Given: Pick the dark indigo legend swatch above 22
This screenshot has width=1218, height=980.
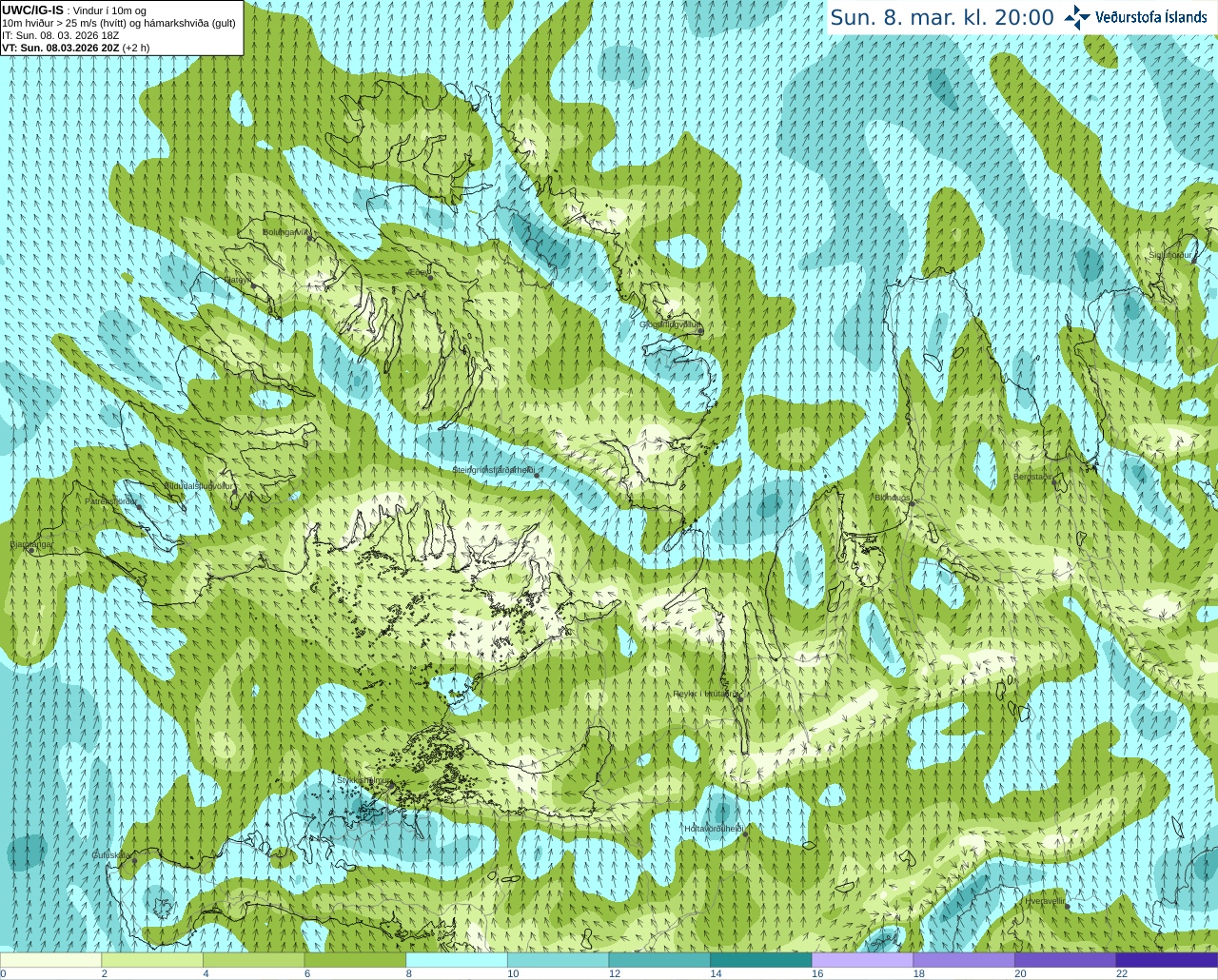Looking at the screenshot, I should (1168, 960).
